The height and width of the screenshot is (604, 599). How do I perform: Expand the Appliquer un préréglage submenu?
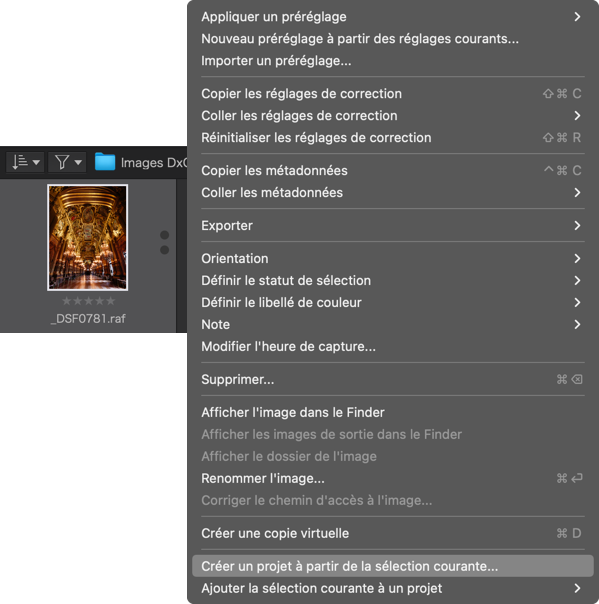click(392, 17)
